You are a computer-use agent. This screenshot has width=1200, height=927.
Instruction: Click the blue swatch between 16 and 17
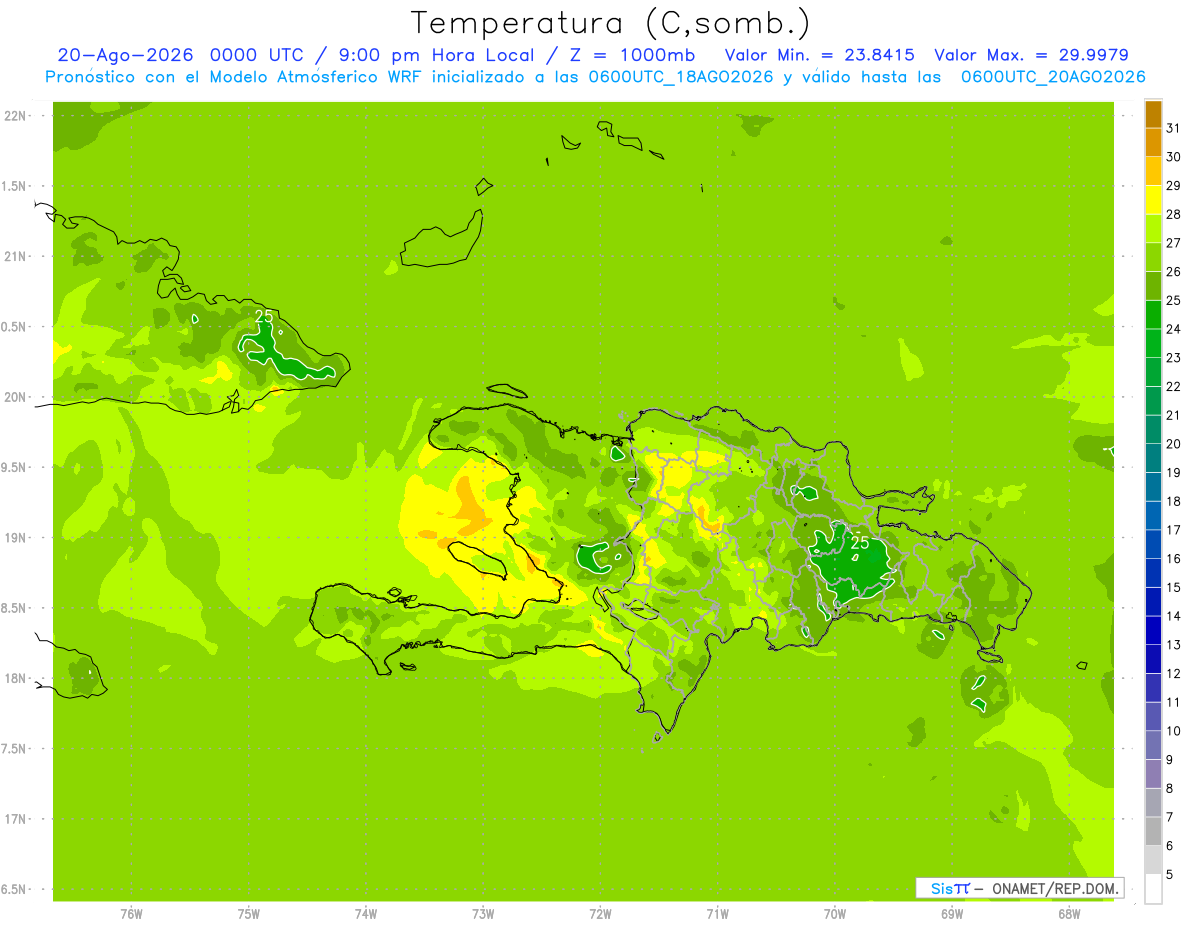[x=1153, y=544]
